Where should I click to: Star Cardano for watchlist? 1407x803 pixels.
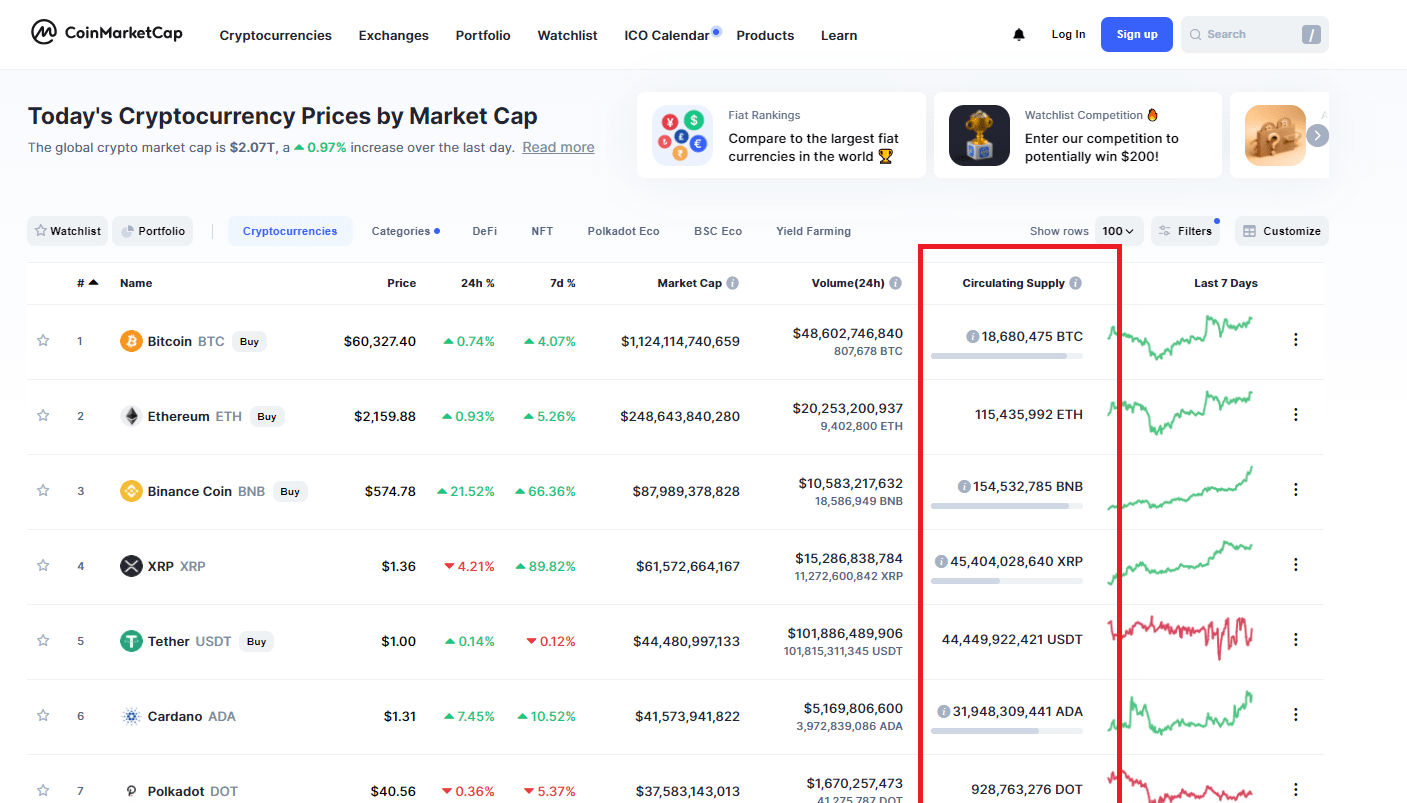[x=43, y=715]
